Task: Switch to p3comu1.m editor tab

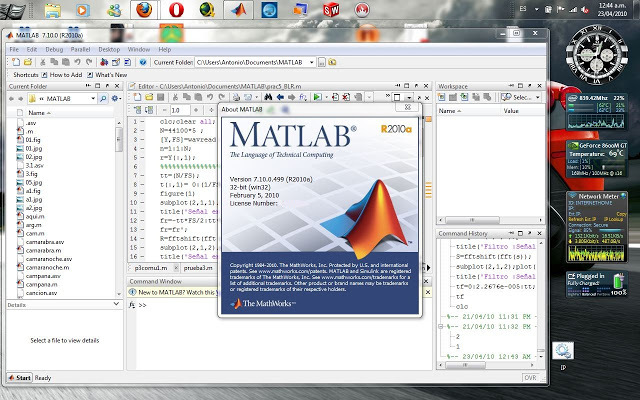Action: pos(151,268)
